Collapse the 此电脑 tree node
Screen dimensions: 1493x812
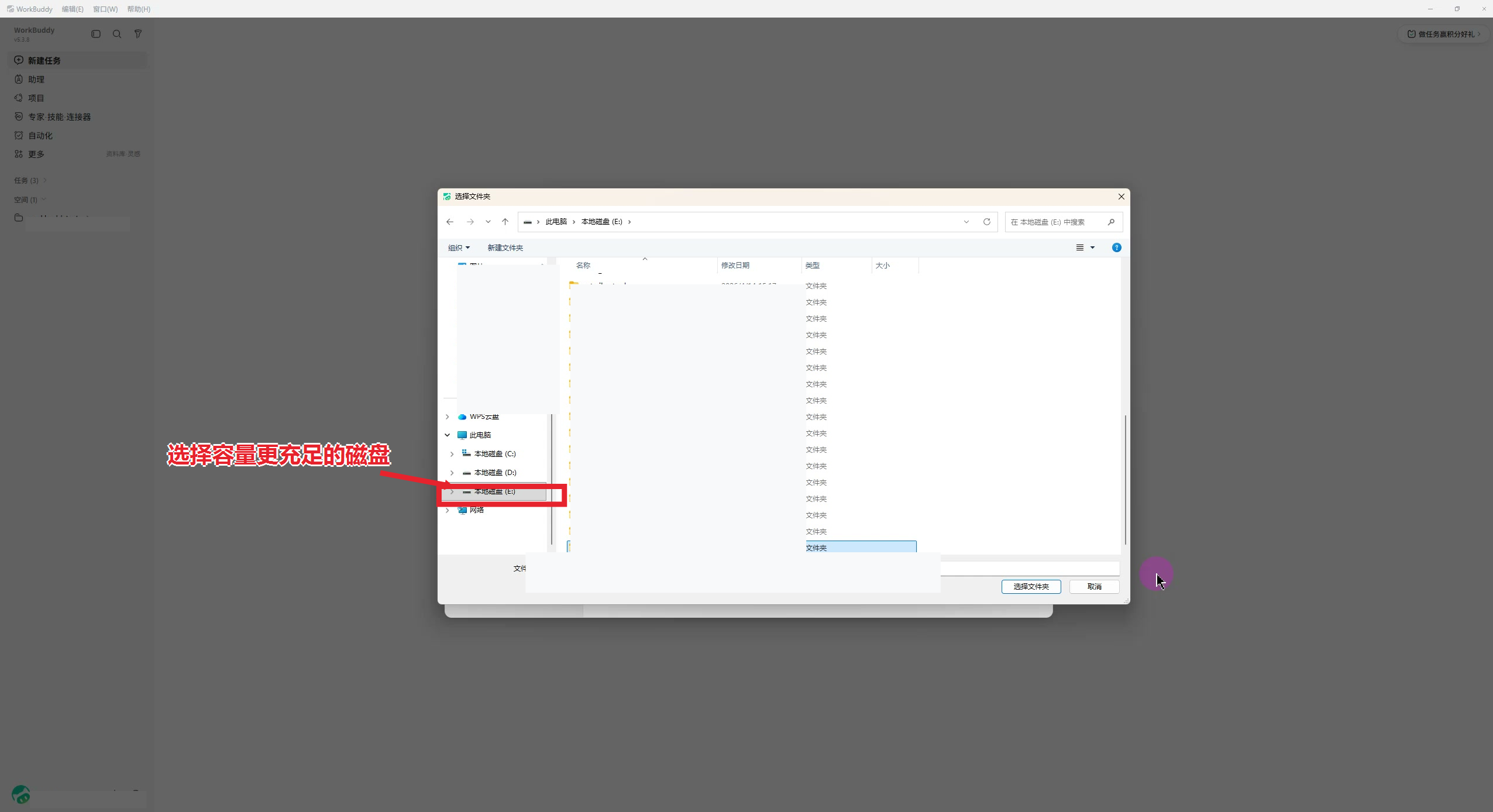click(448, 435)
